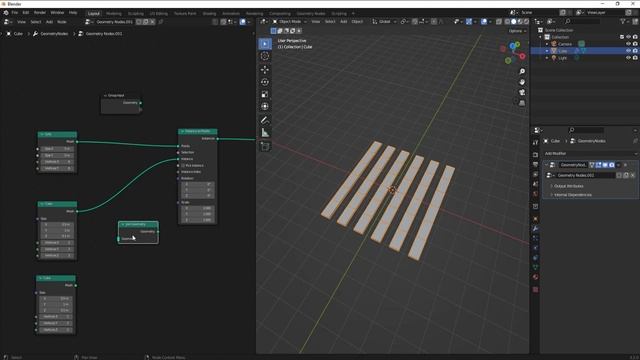Open the Object properties tab
640x360 pixels.
pyautogui.click(x=535, y=219)
